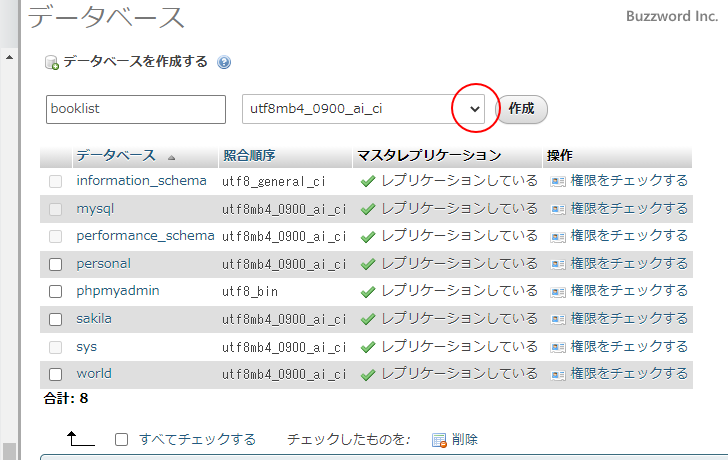Check the personal database checkbox

pos(55,264)
